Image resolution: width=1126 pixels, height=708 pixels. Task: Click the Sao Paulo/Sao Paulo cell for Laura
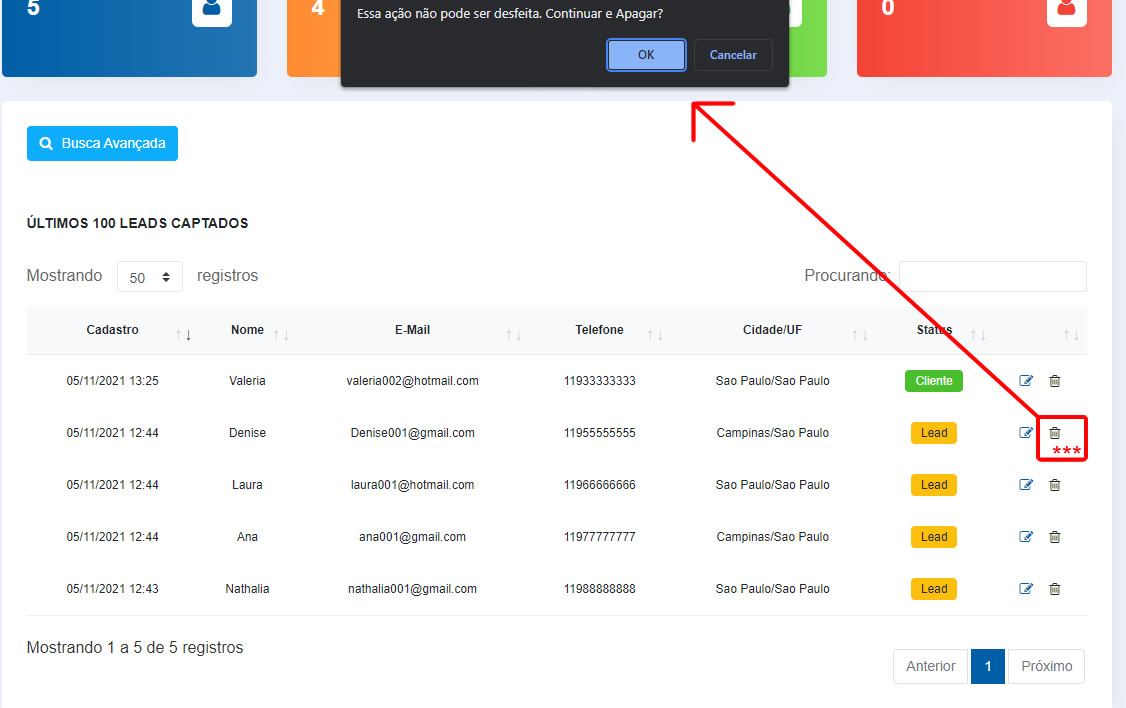point(773,485)
